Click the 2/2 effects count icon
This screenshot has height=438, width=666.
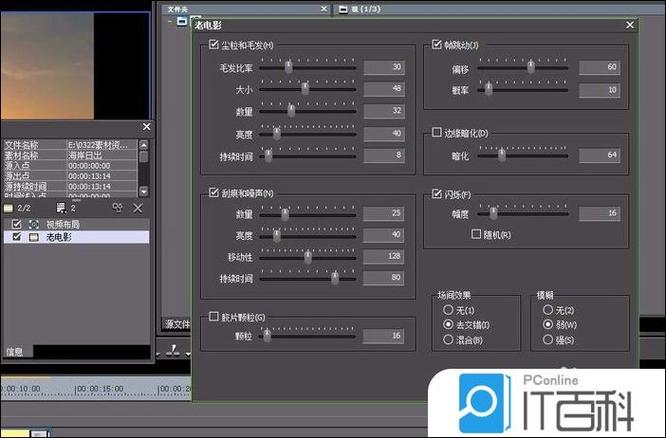point(8,208)
